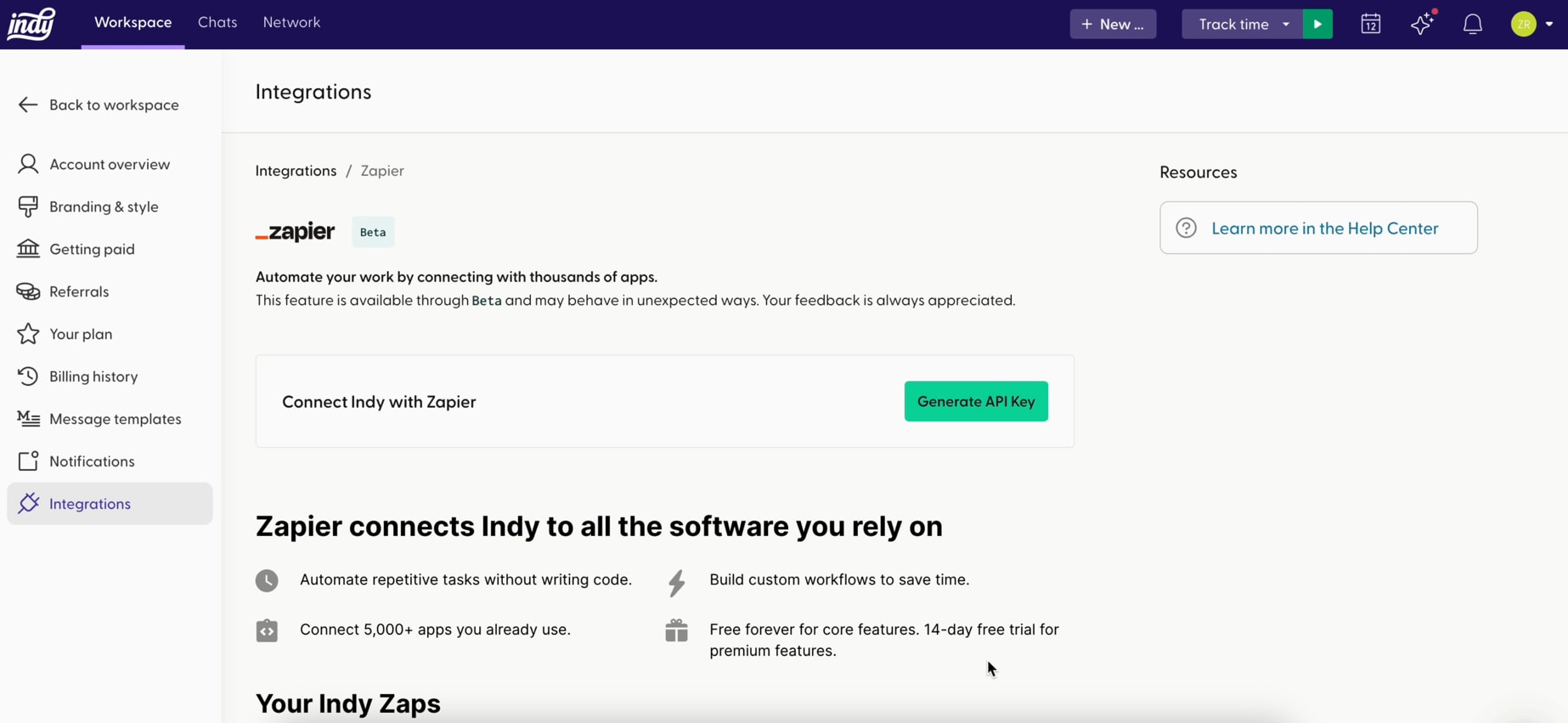Click the Getting paid bank icon
The image size is (1568, 723).
28,249
